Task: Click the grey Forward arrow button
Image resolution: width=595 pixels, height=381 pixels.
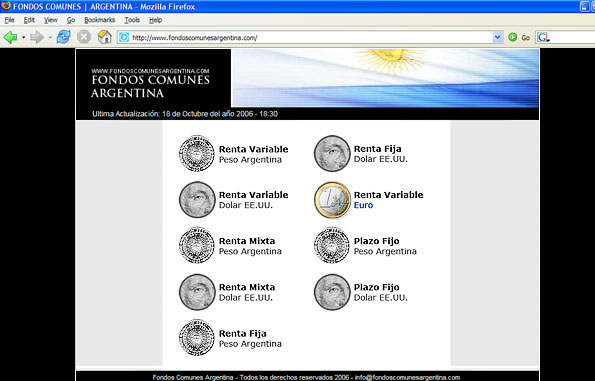Action: click(37, 37)
